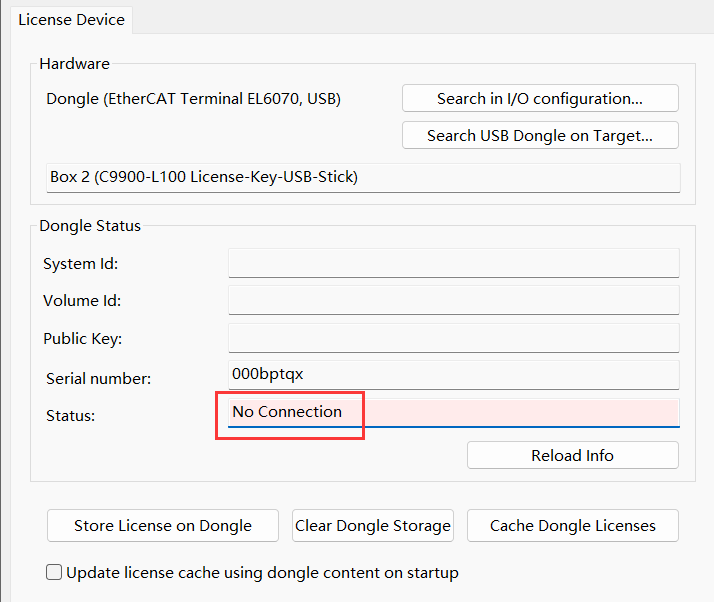Enable update license cache on startup checkbox
The image size is (714, 602).
click(54, 572)
